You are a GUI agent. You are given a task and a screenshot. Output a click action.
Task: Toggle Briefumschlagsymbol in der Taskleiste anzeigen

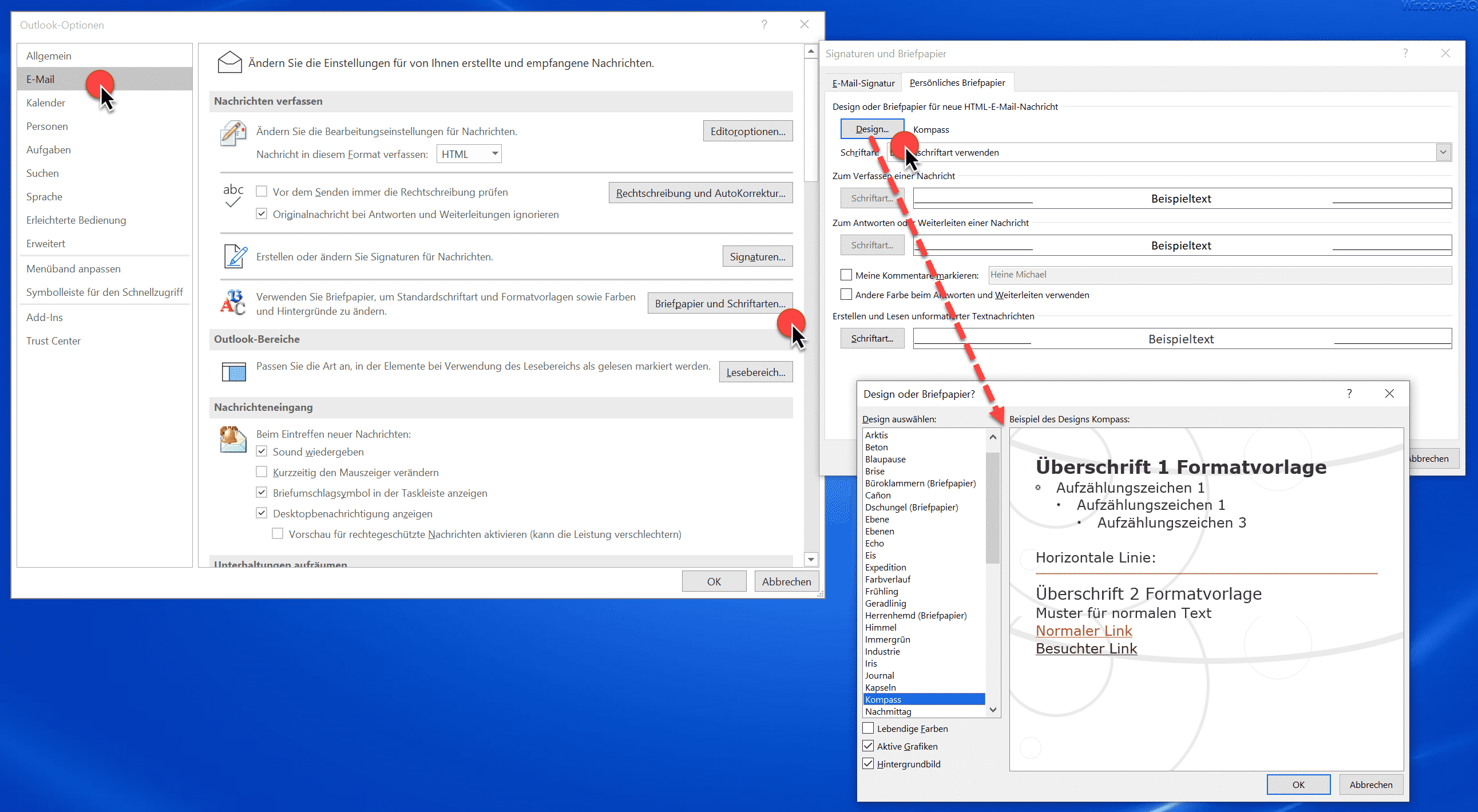(x=261, y=492)
